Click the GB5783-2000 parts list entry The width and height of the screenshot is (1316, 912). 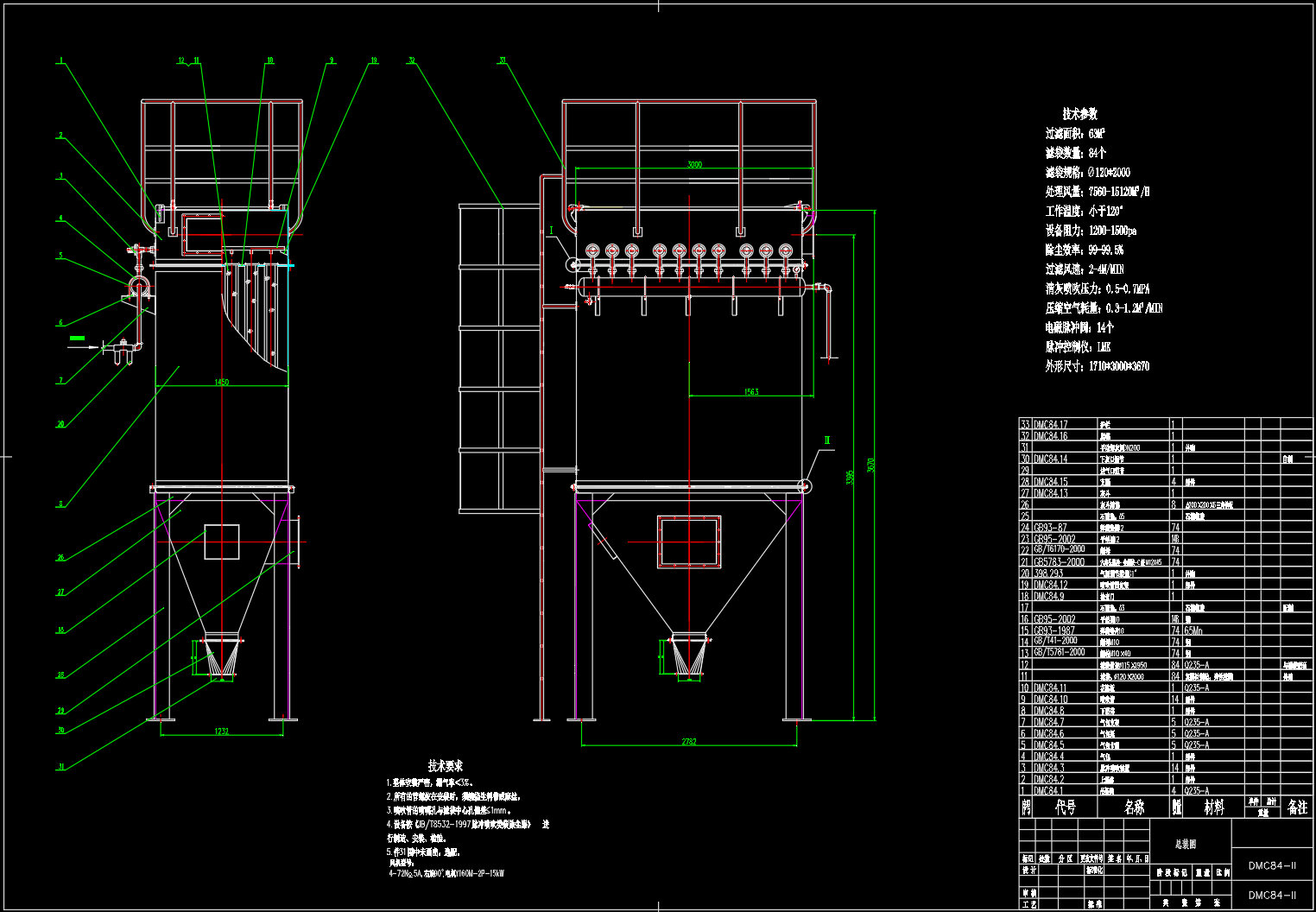tap(1059, 561)
